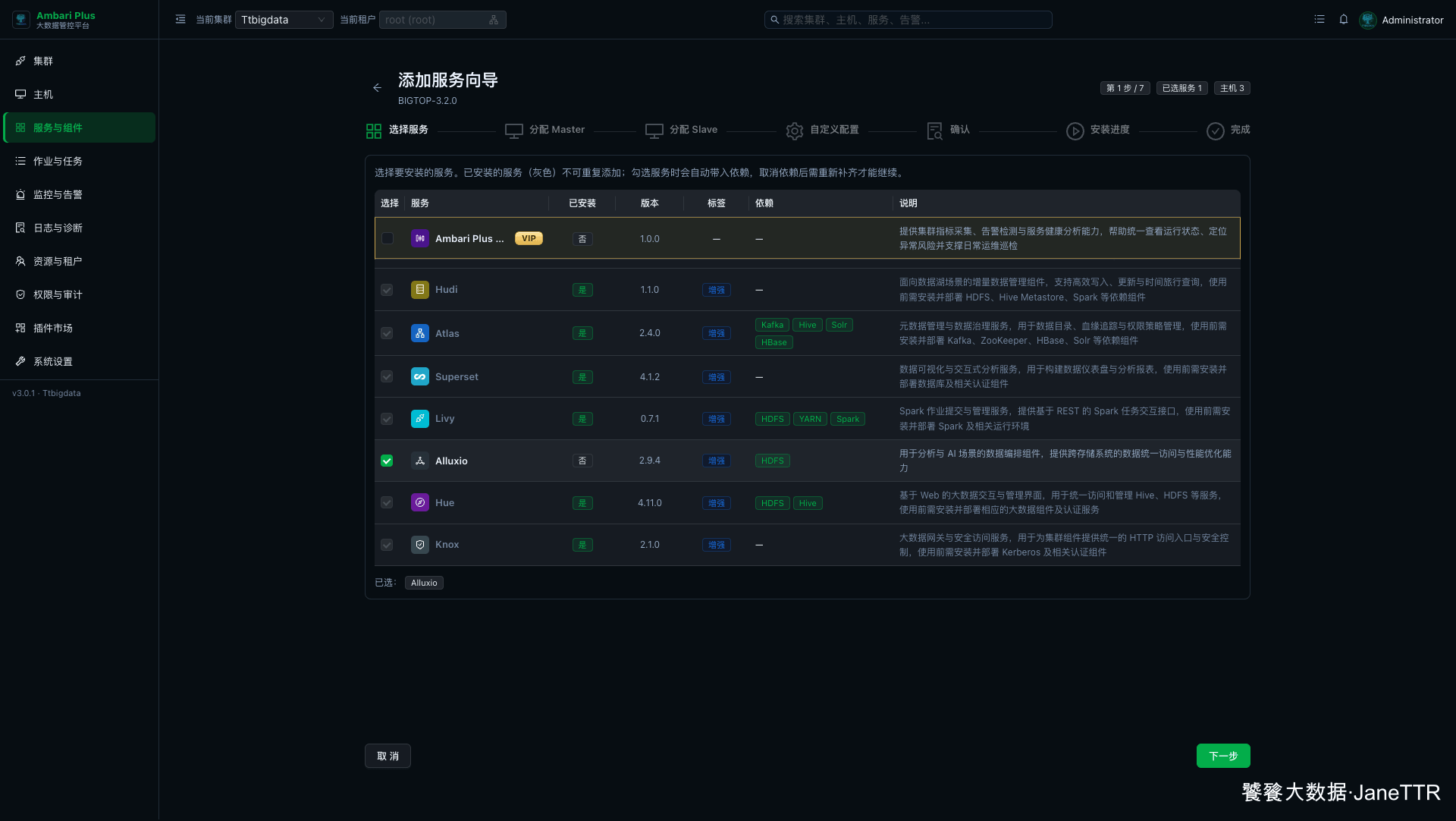Click the Atlas service icon
1456x821 pixels.
(x=420, y=333)
